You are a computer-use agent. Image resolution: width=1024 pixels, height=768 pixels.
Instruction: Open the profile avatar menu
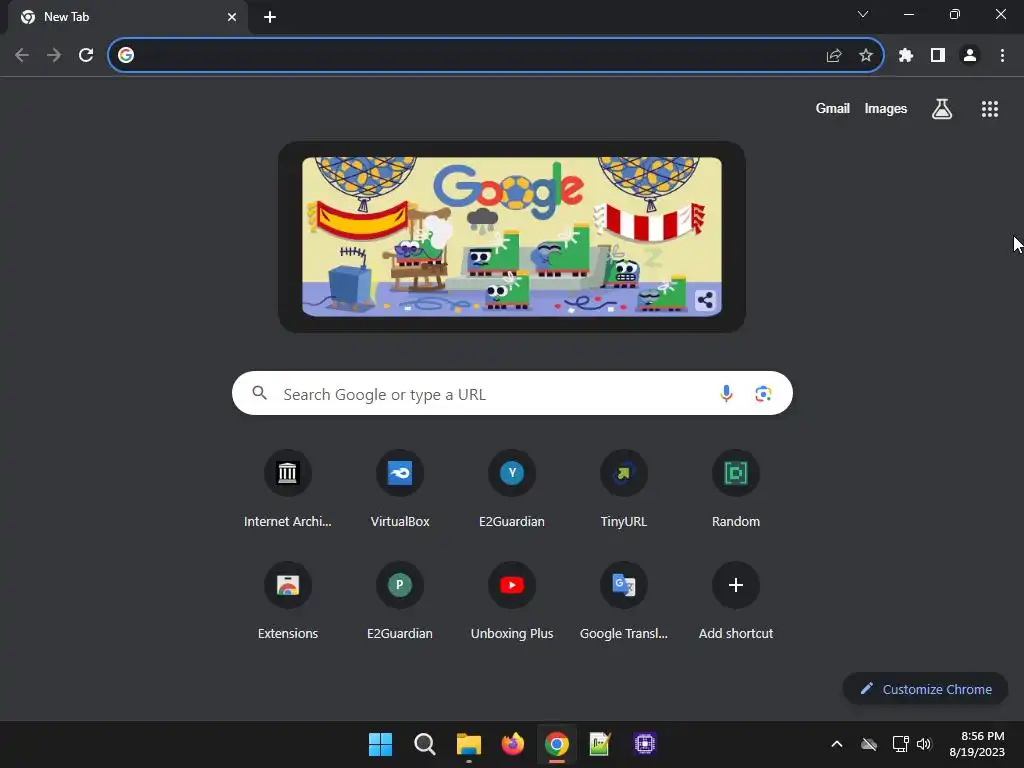[970, 56]
